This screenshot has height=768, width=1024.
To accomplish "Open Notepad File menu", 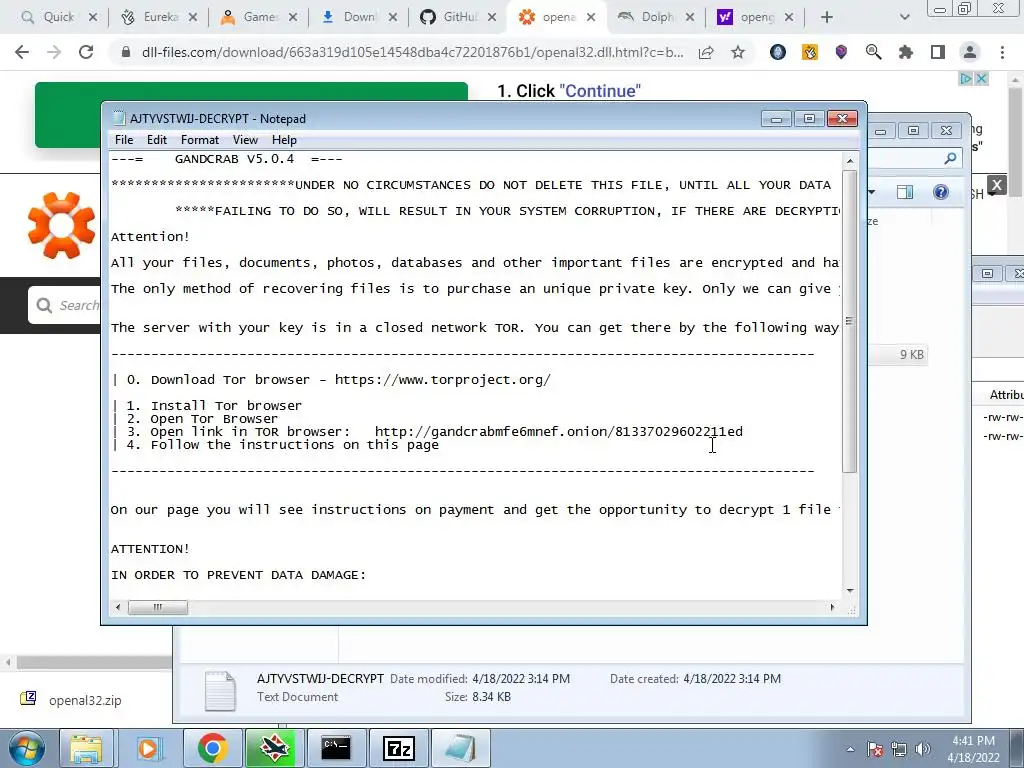I will (123, 140).
